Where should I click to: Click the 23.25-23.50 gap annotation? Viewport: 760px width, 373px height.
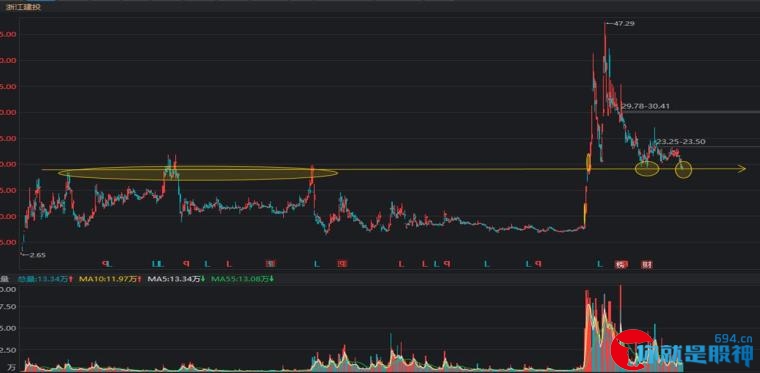(x=681, y=142)
